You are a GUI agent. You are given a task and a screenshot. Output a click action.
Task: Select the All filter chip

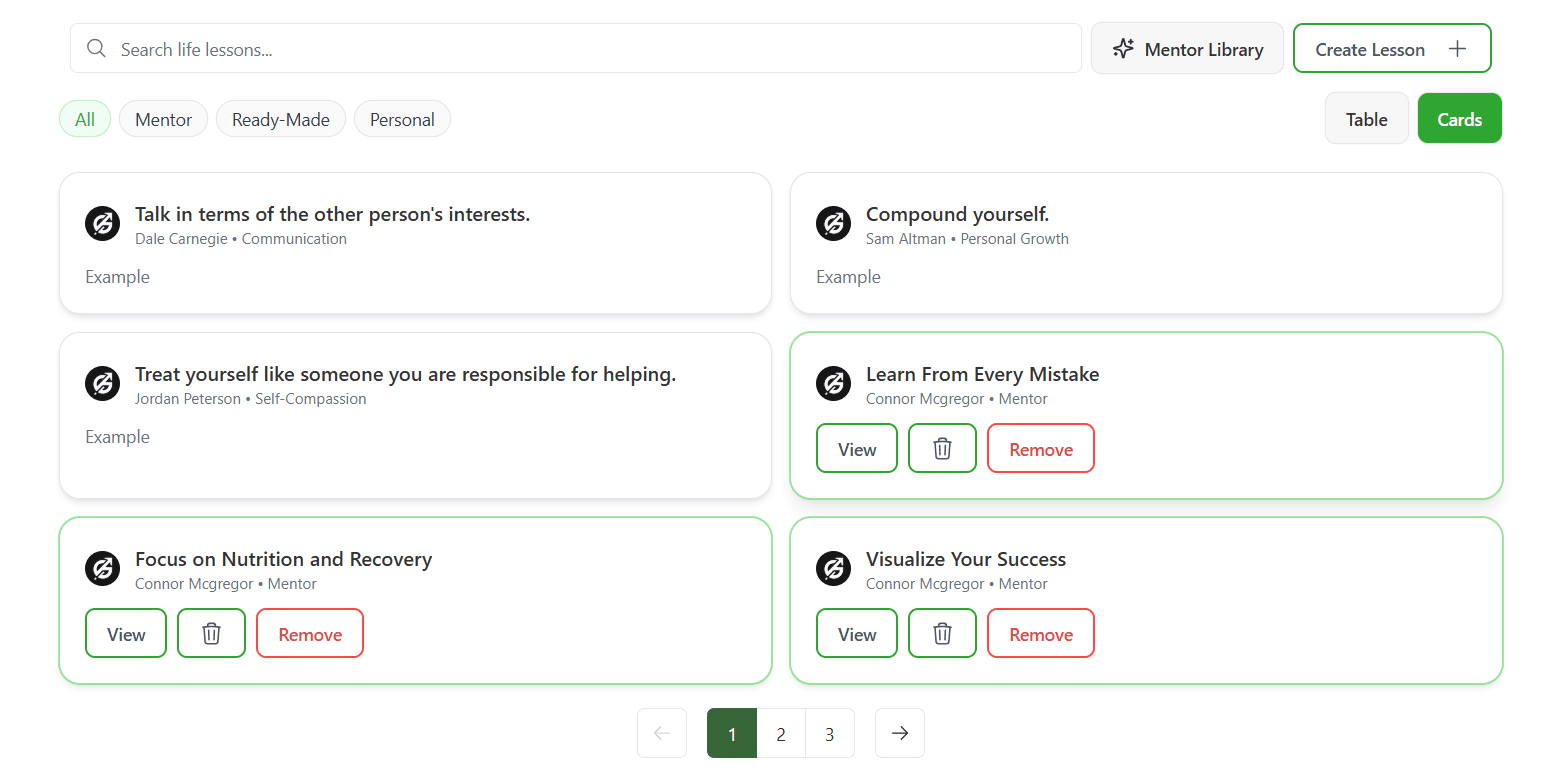tap(85, 119)
